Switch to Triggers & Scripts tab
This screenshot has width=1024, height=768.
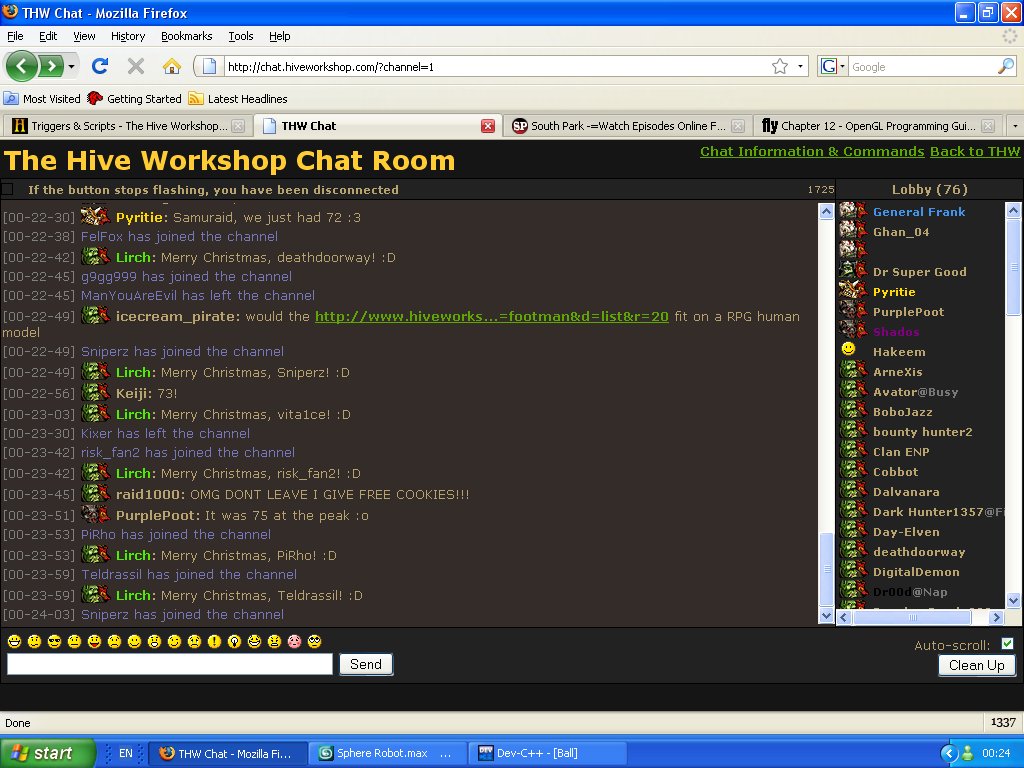pos(127,126)
